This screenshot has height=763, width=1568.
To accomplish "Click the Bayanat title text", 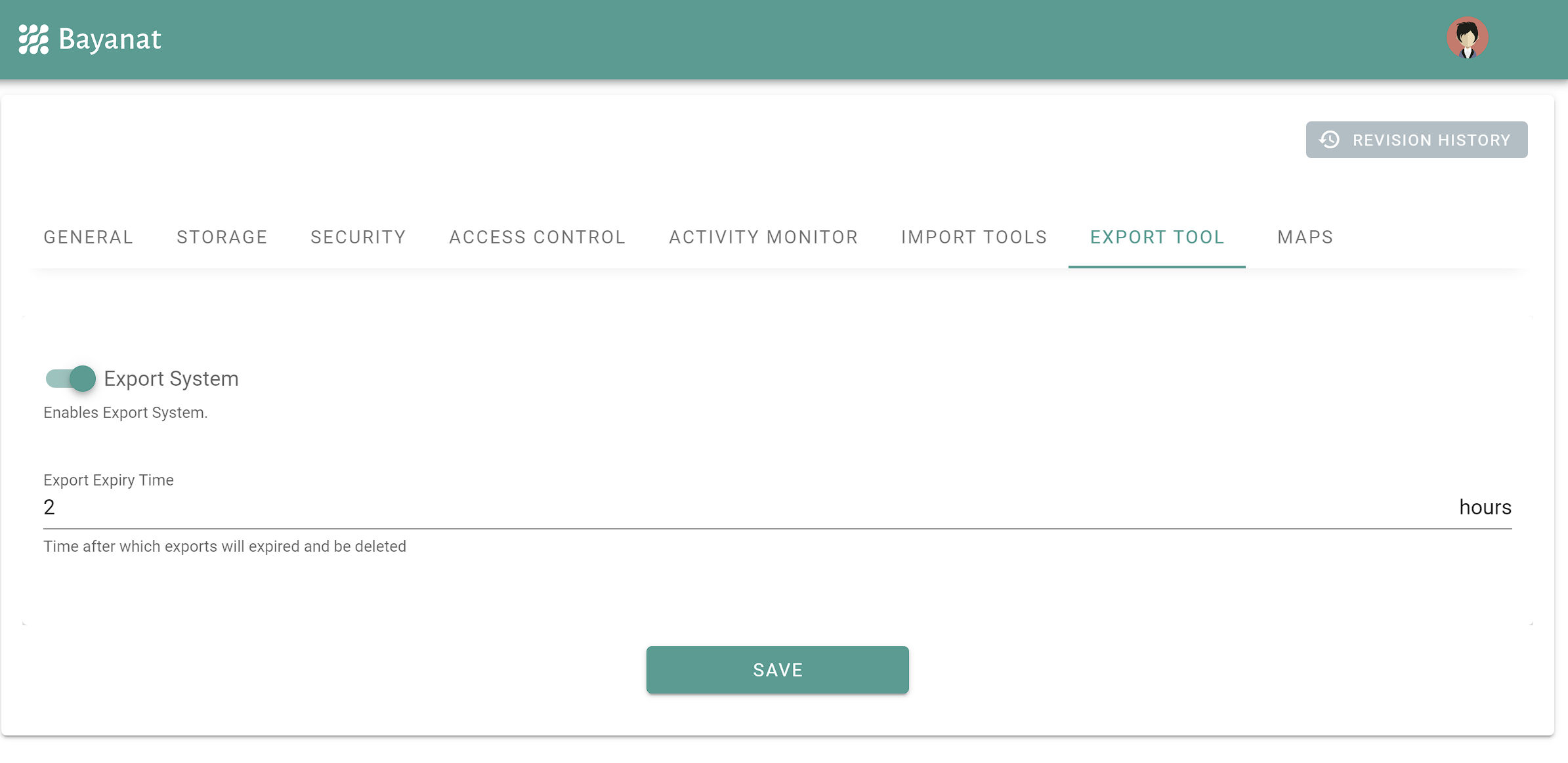I will click(110, 39).
